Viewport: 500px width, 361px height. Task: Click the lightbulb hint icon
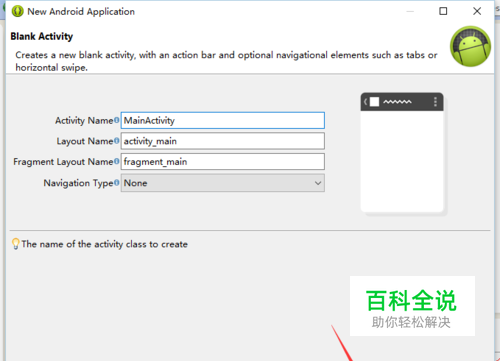tap(15, 244)
